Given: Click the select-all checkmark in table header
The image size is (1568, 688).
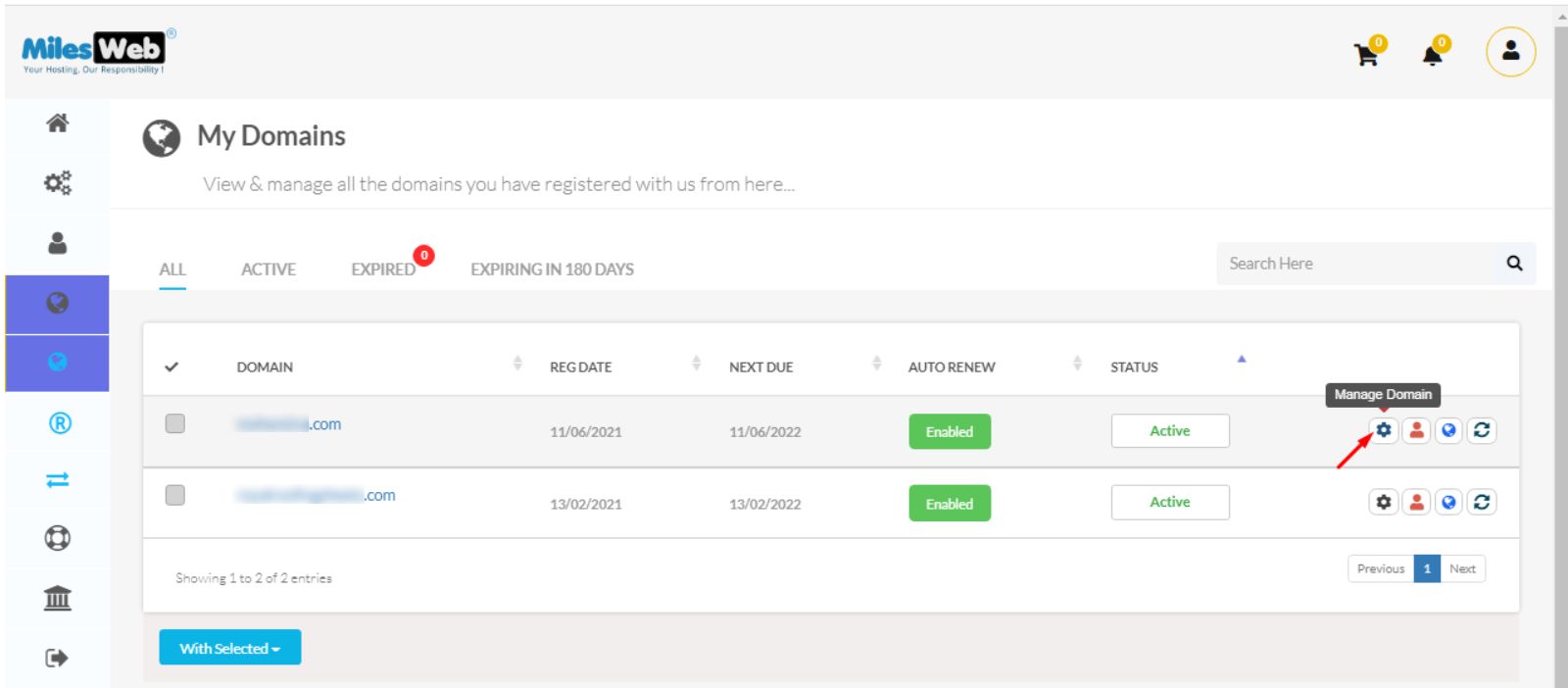Looking at the screenshot, I should pos(171,367).
